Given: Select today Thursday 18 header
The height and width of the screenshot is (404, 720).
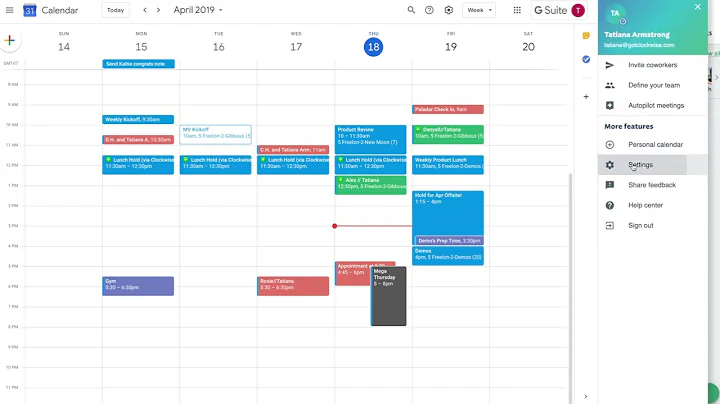Looking at the screenshot, I should coord(373,47).
